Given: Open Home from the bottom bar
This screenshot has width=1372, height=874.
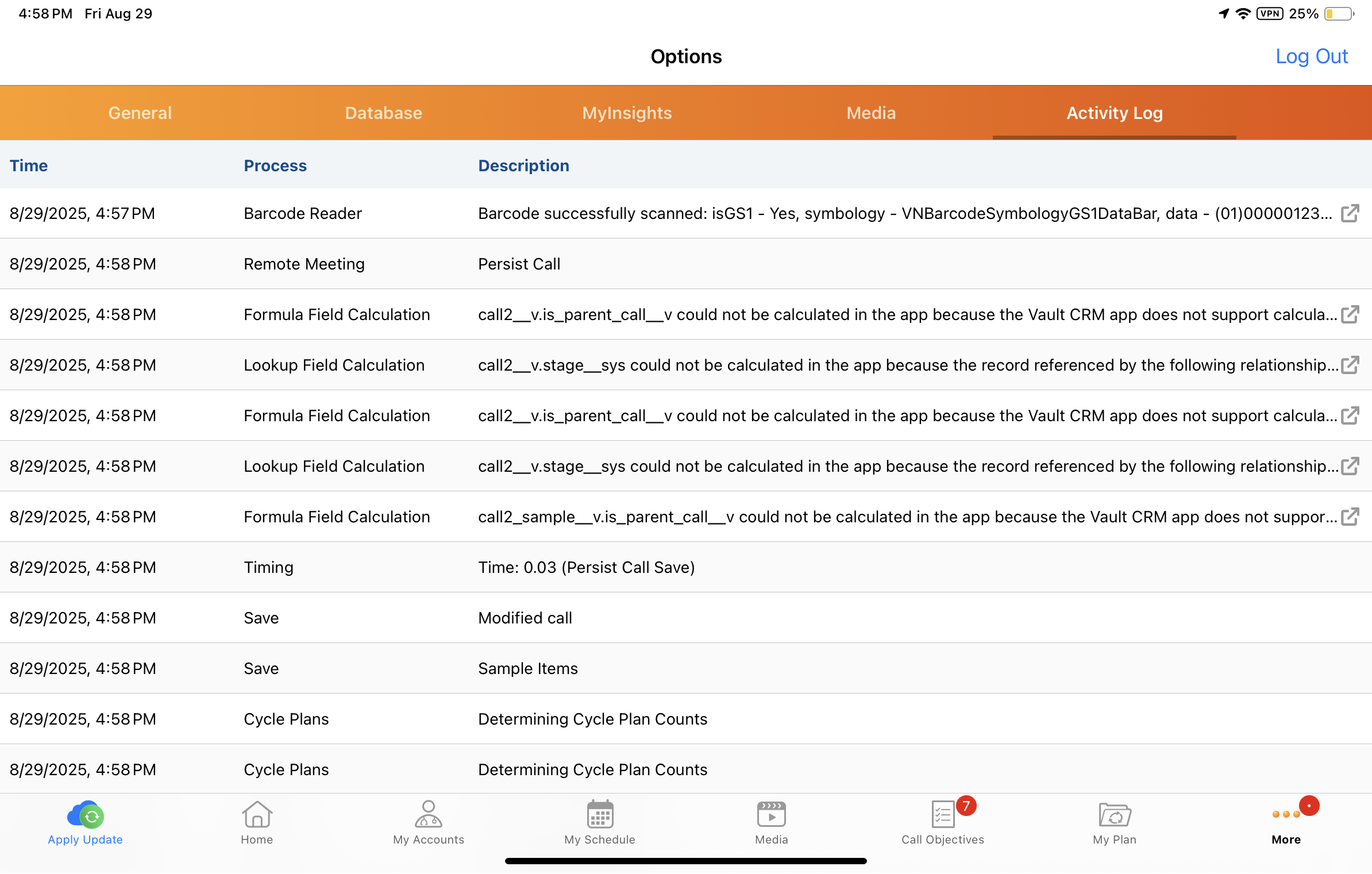Looking at the screenshot, I should pos(257,815).
